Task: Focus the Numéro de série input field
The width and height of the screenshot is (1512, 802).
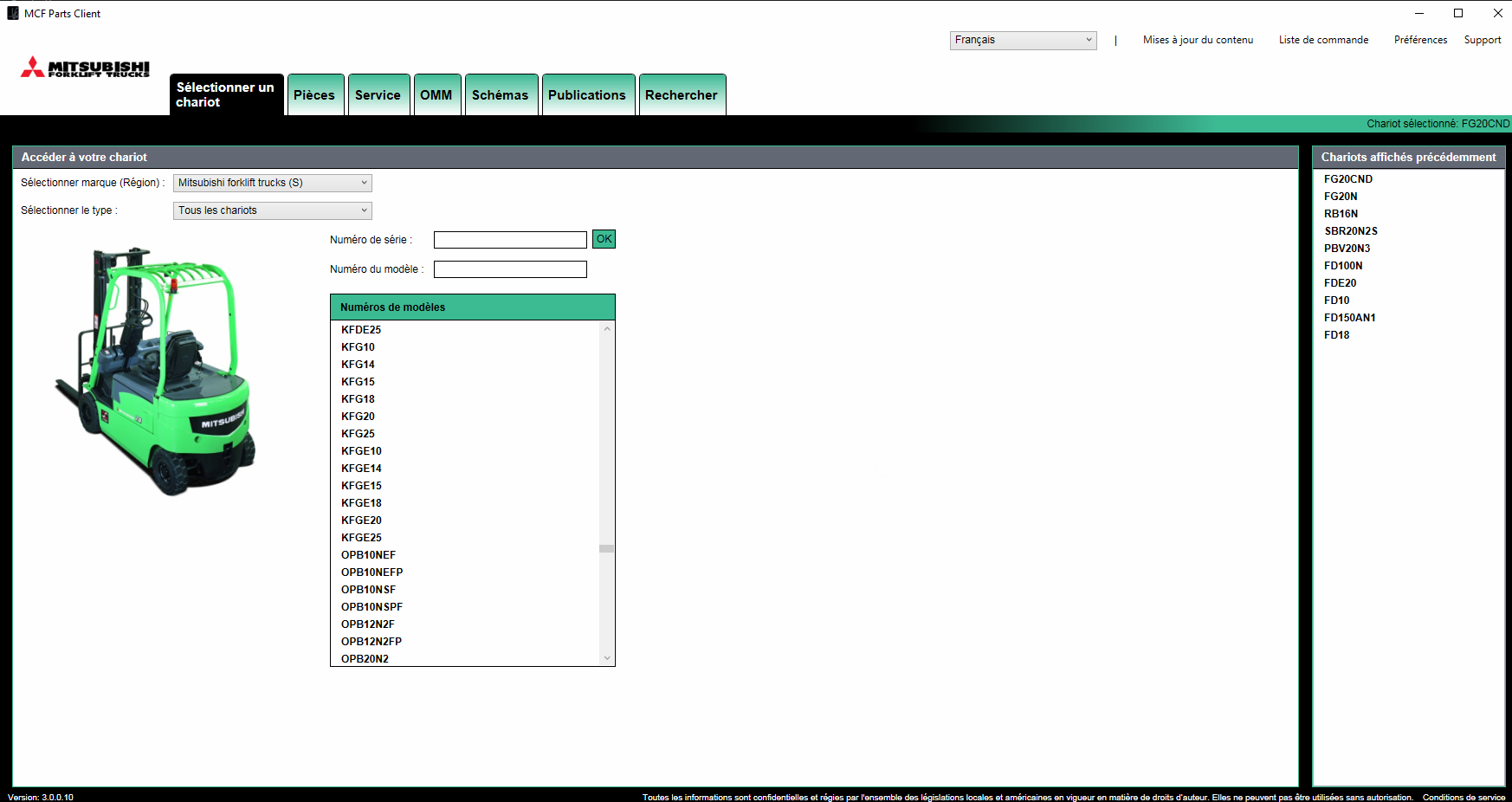Action: (x=510, y=240)
